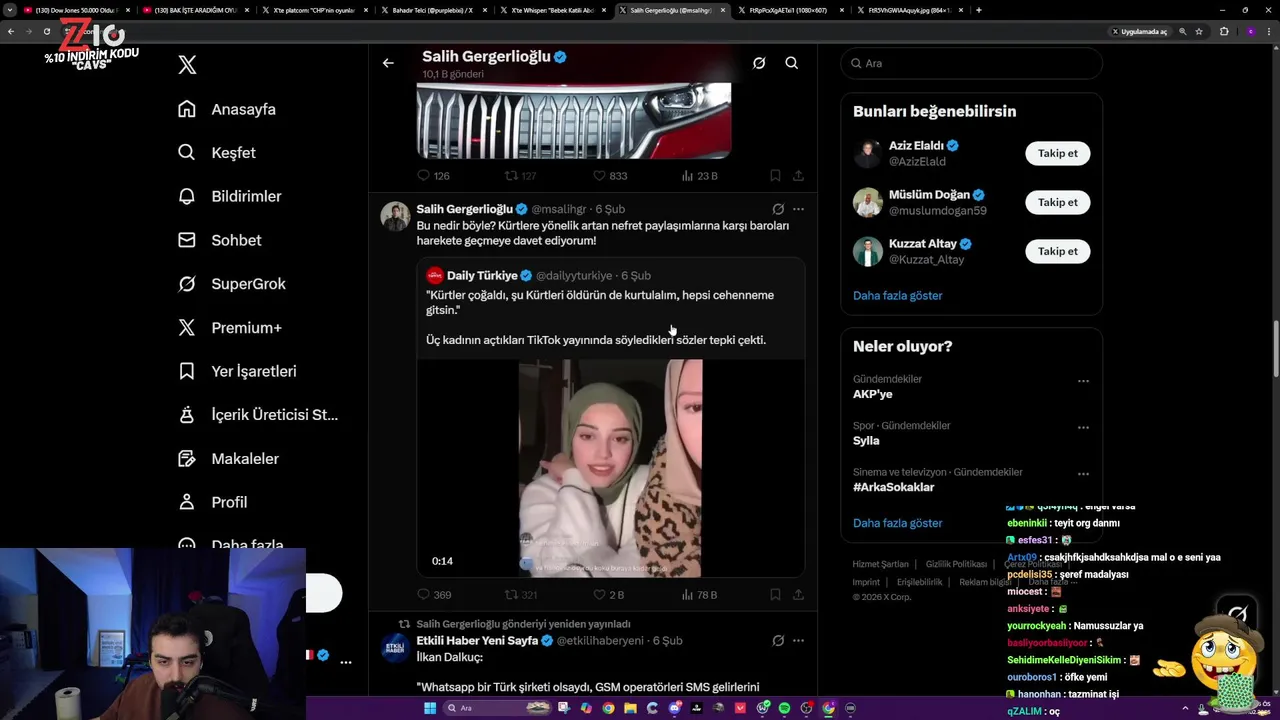Image resolution: width=1280 pixels, height=720 pixels.
Task: Click Hizmet Şartları footer link
Action: 880,564
